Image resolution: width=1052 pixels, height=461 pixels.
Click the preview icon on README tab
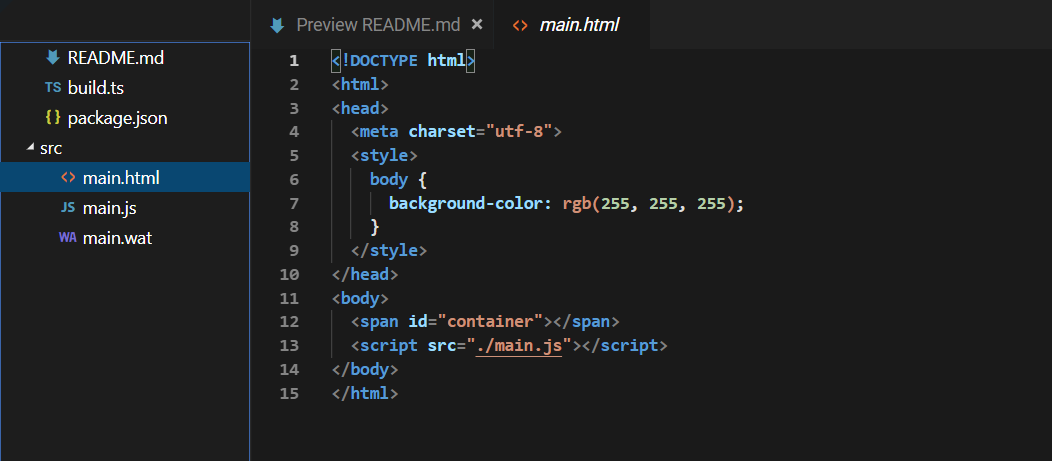pyautogui.click(x=277, y=24)
